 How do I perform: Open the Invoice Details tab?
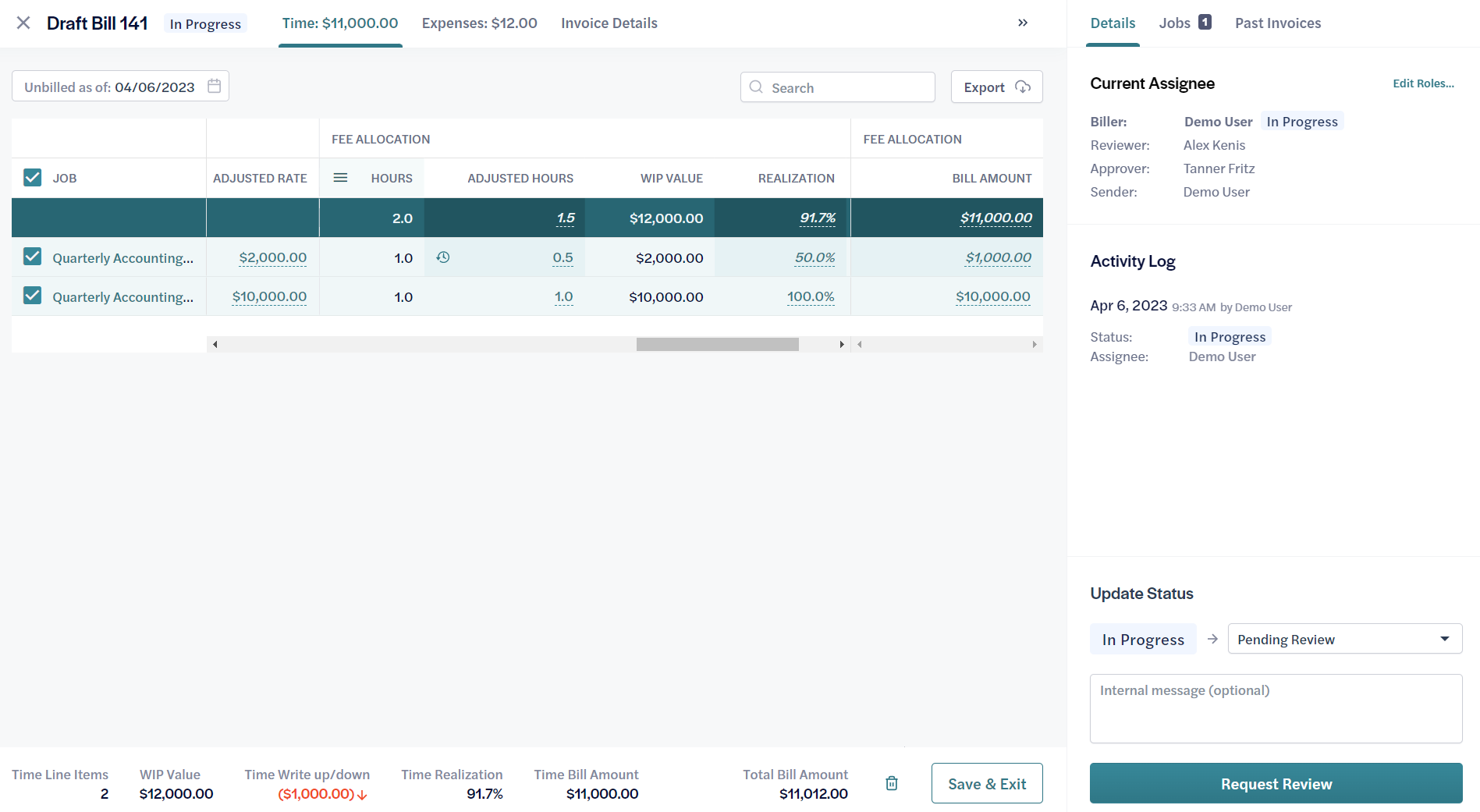(609, 23)
